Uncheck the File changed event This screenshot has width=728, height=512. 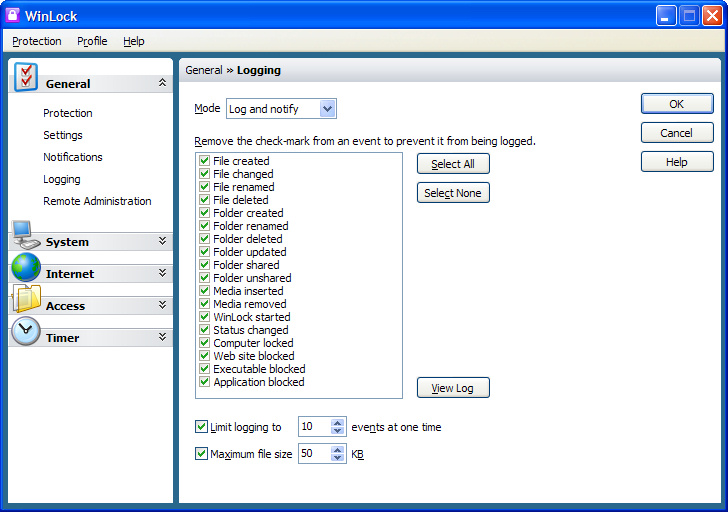204,174
